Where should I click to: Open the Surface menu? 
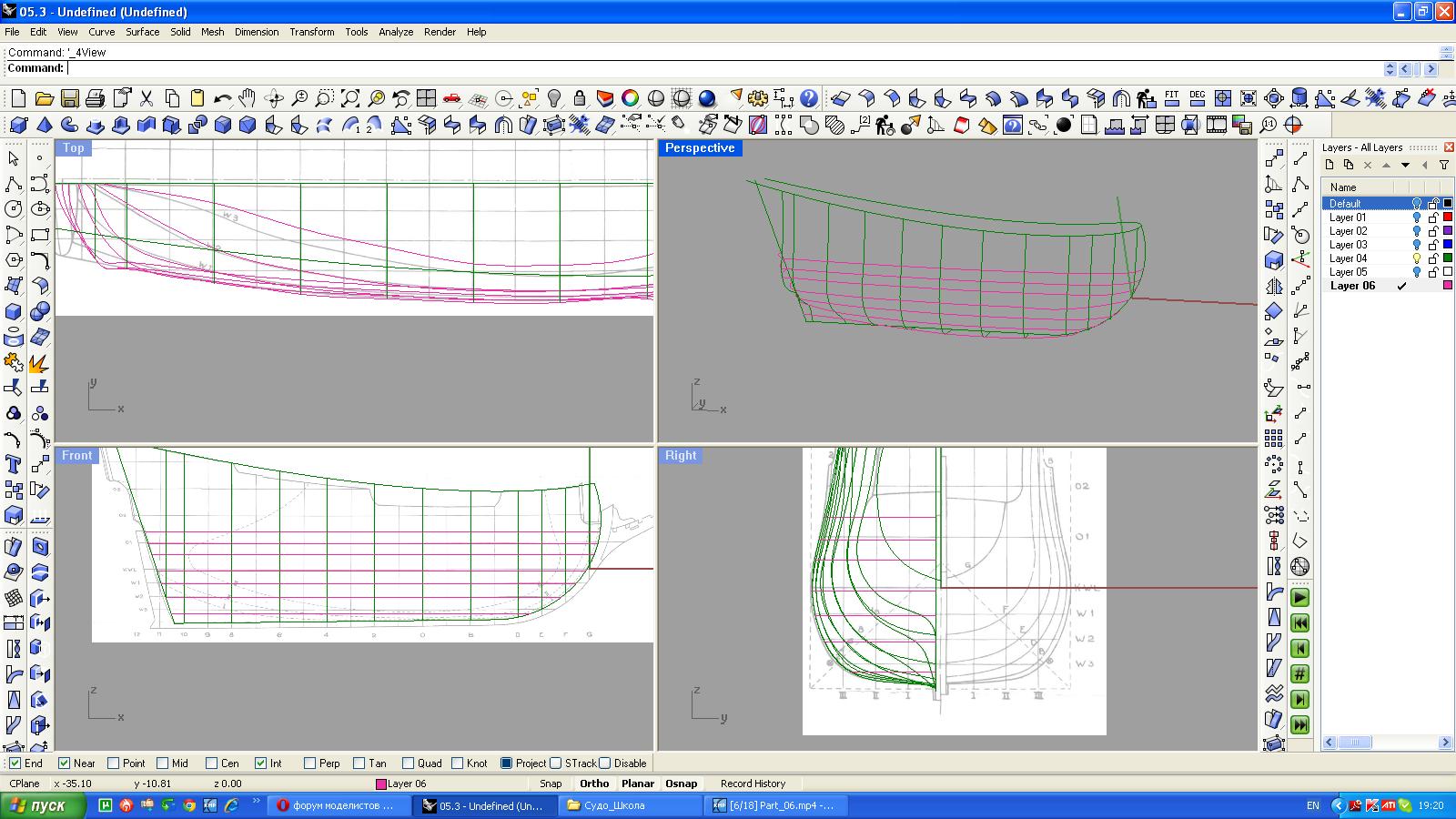tap(142, 32)
